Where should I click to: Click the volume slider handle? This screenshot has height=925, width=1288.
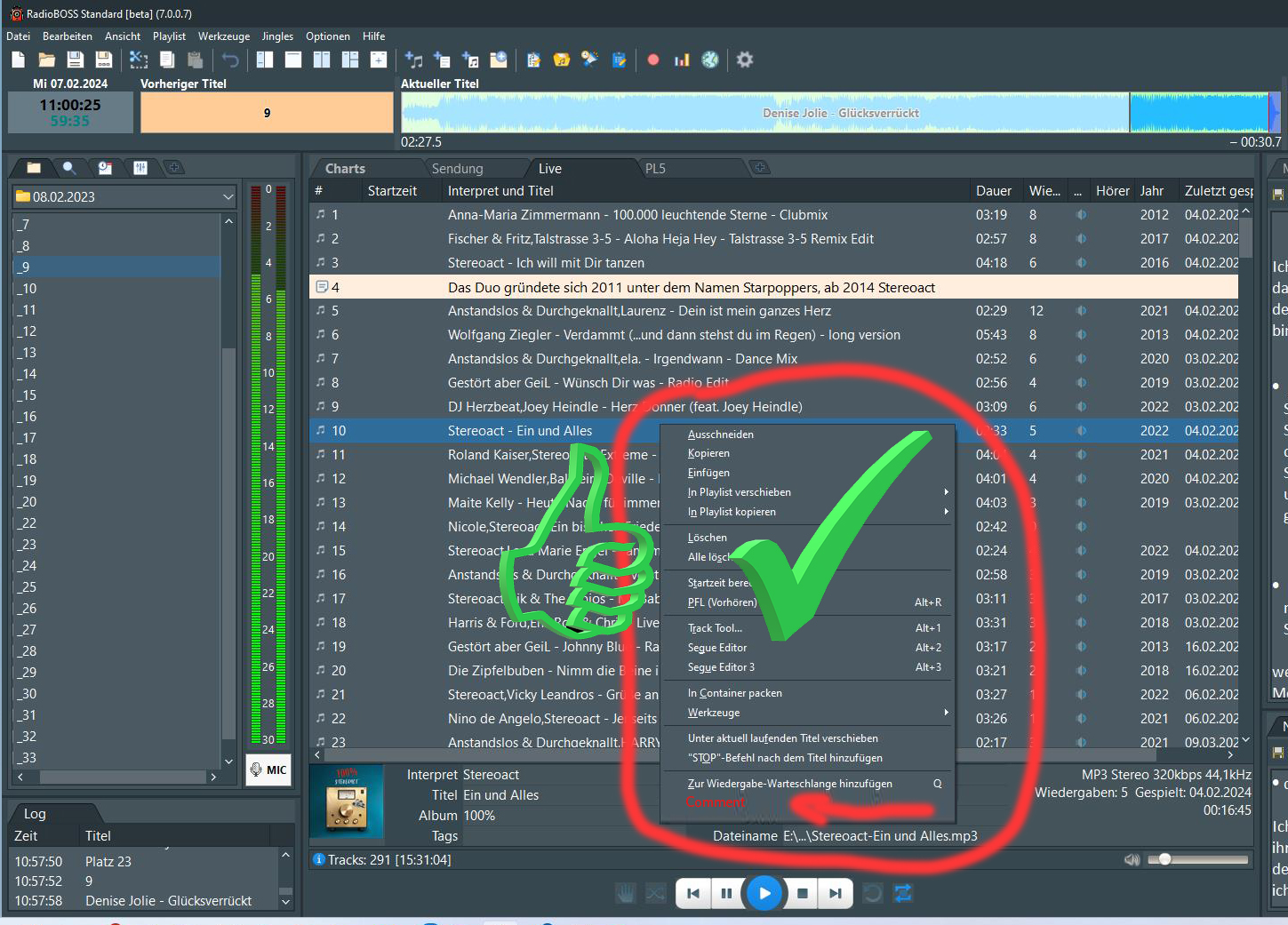click(1164, 859)
